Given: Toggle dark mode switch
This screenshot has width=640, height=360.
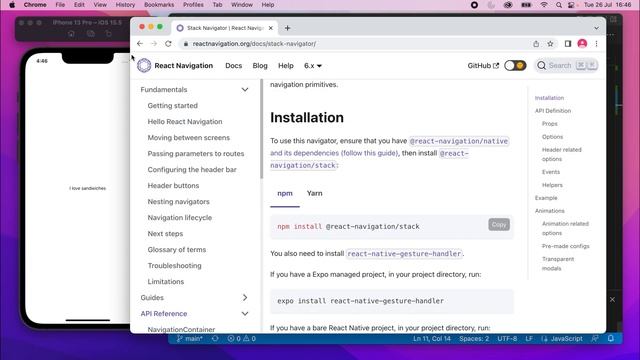Looking at the screenshot, I should 515,65.
